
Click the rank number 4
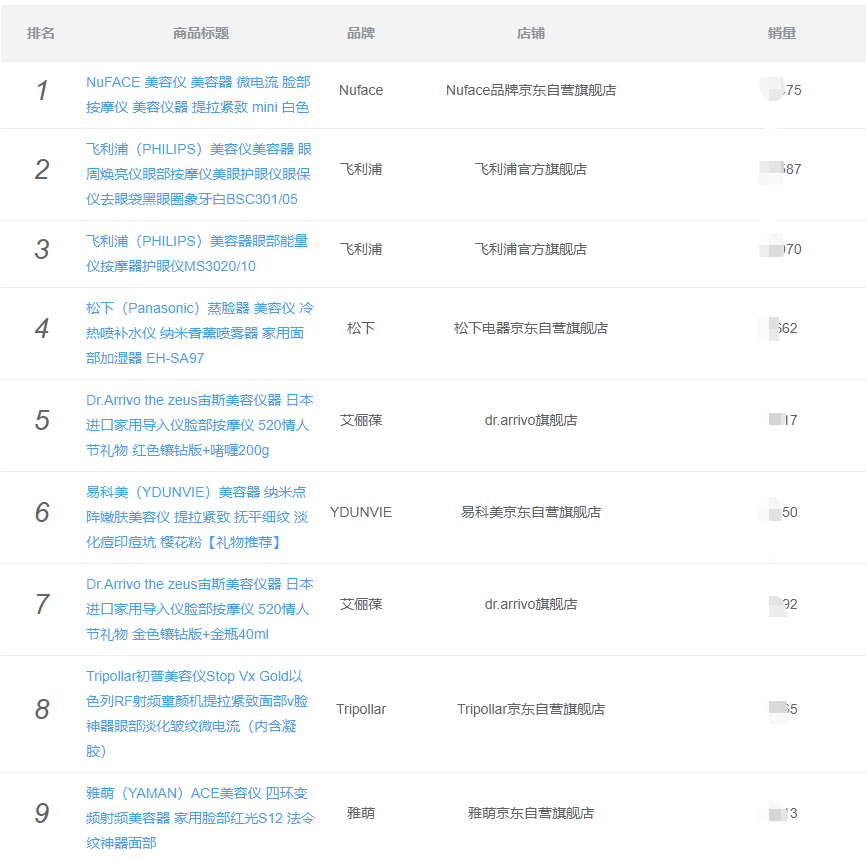(x=42, y=328)
